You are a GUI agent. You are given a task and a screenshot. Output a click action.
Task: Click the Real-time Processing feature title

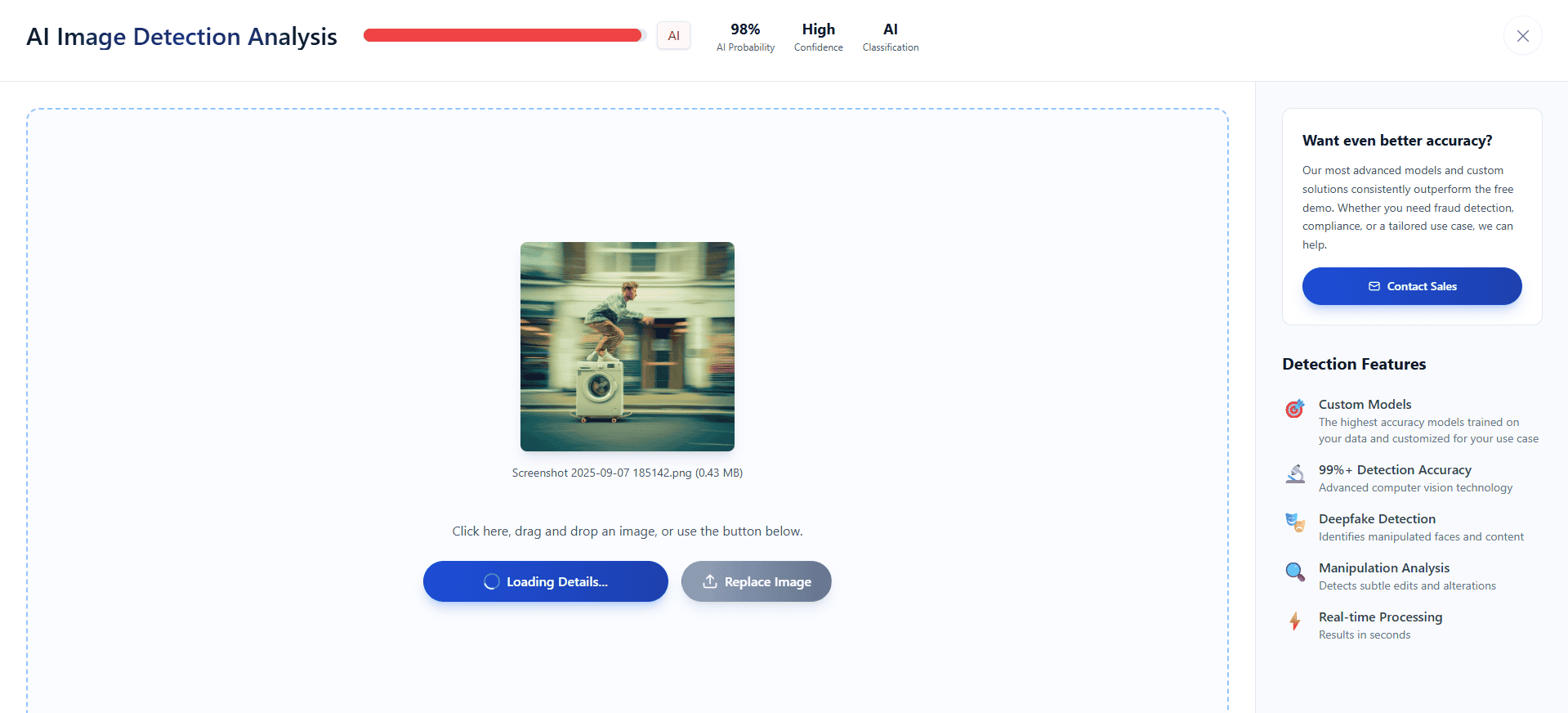(1380, 617)
